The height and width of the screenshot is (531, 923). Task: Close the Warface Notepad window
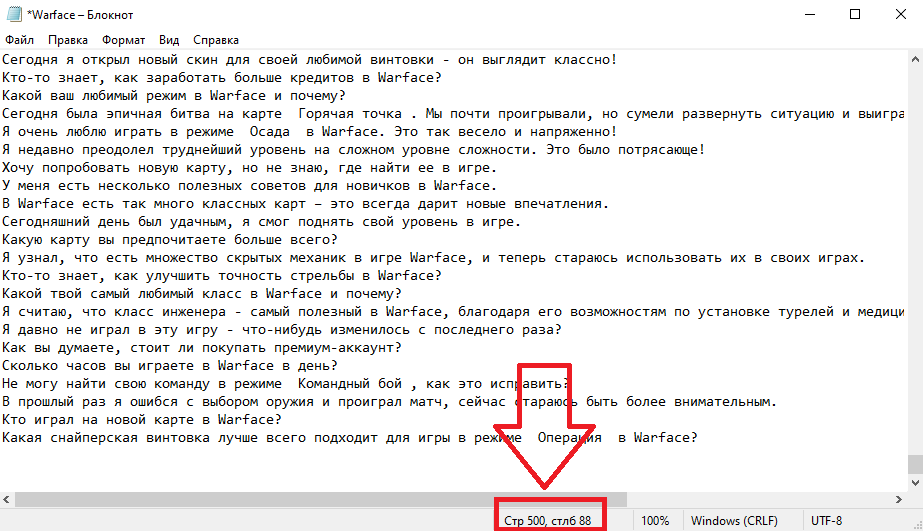pos(901,14)
